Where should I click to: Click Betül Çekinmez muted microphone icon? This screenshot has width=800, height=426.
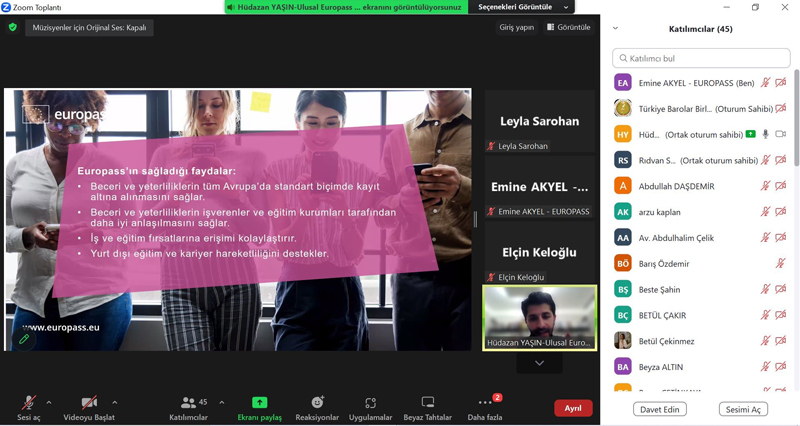tap(765, 341)
